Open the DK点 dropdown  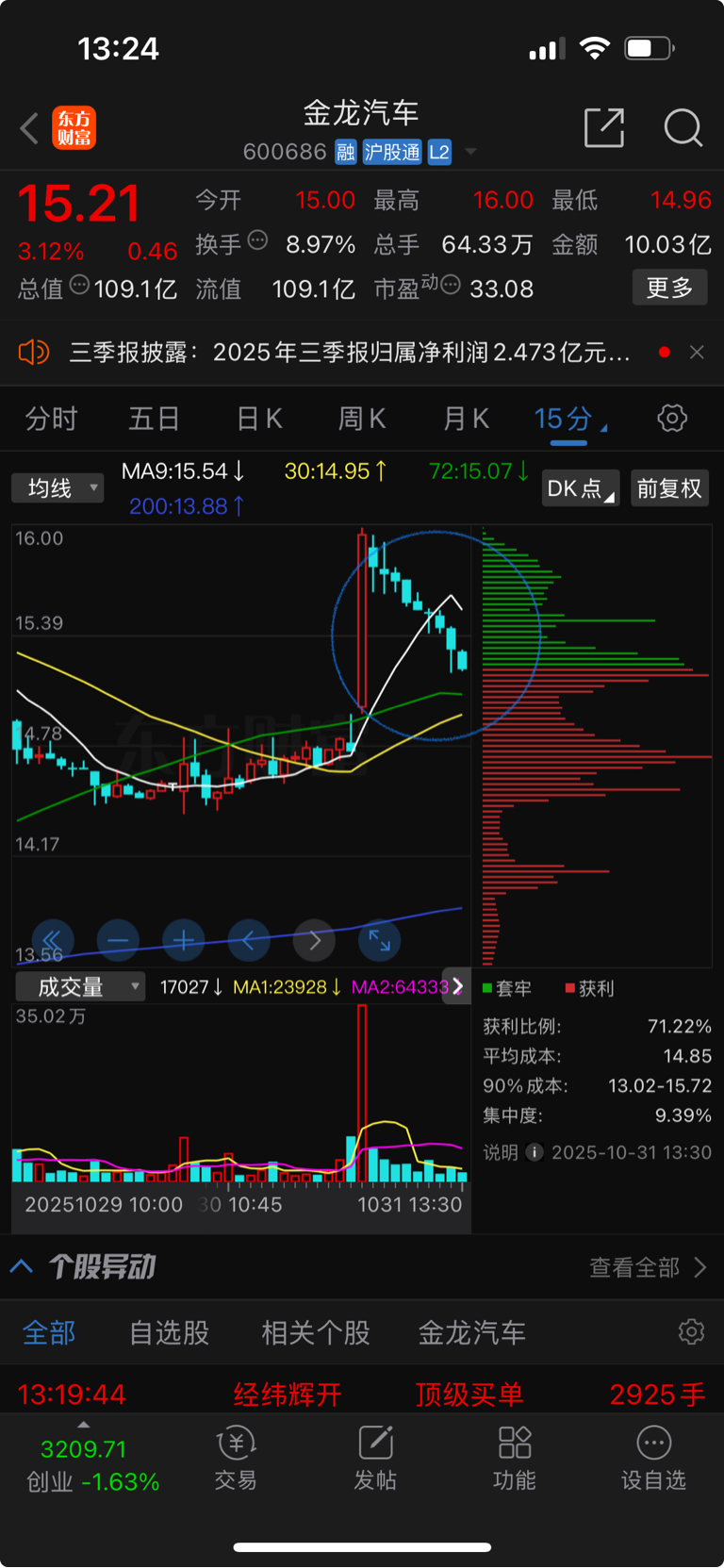coord(581,487)
